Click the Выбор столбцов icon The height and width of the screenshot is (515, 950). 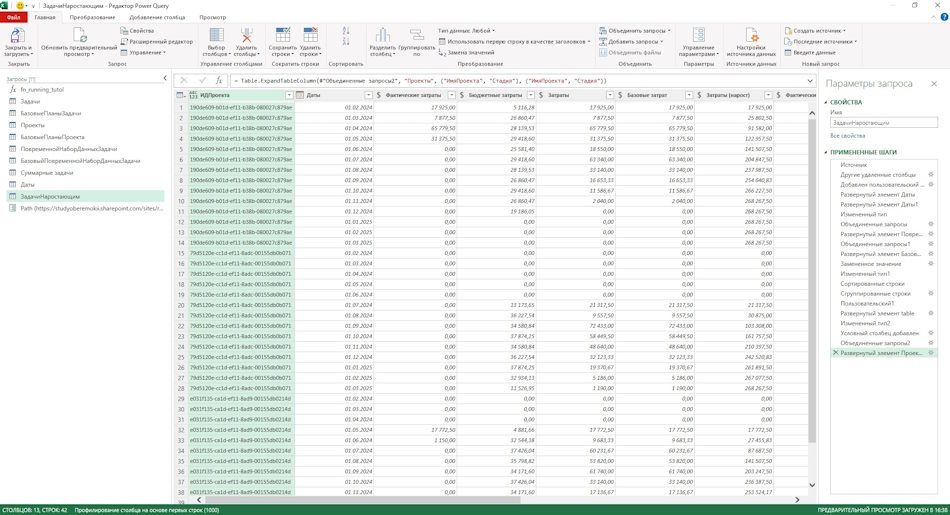tap(216, 35)
